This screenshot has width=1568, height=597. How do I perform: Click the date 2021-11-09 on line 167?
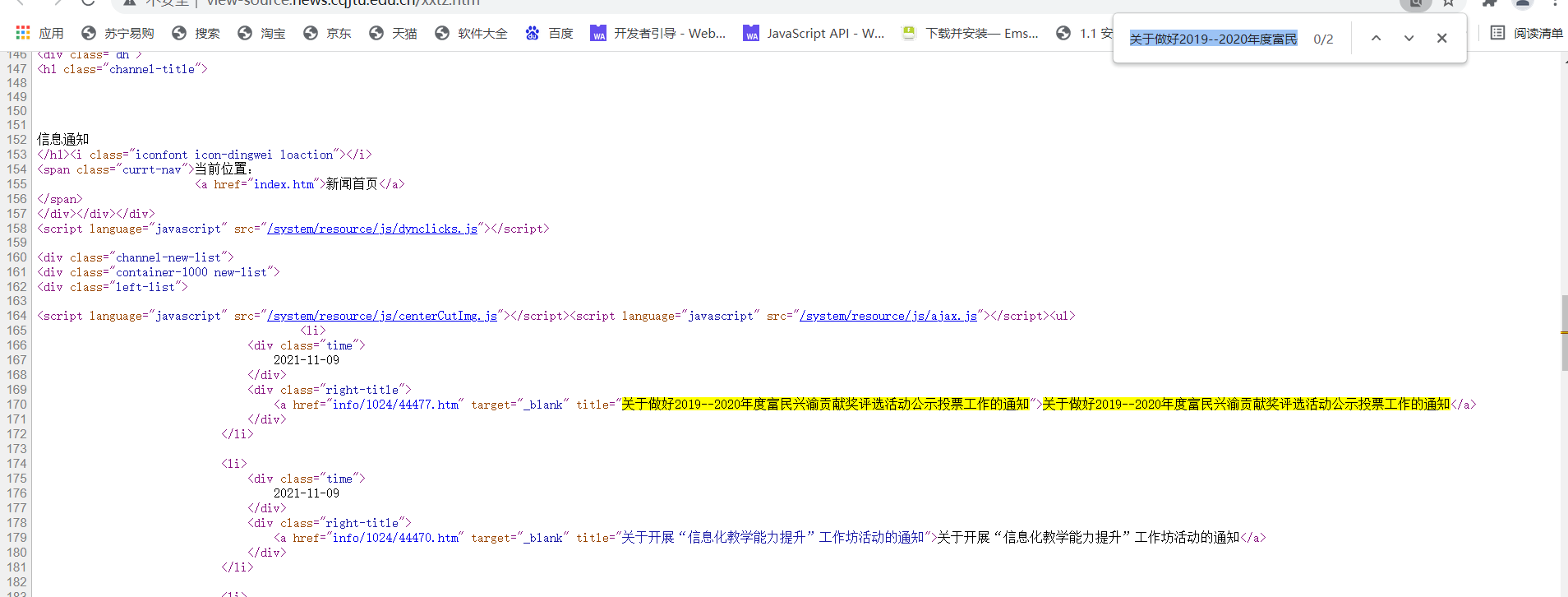point(307,360)
